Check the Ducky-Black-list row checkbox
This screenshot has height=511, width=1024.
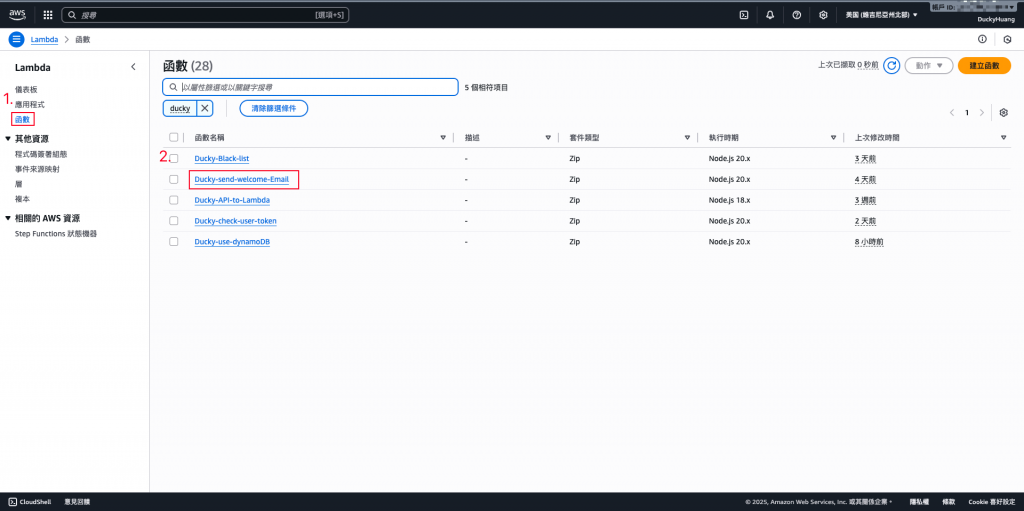(174, 159)
